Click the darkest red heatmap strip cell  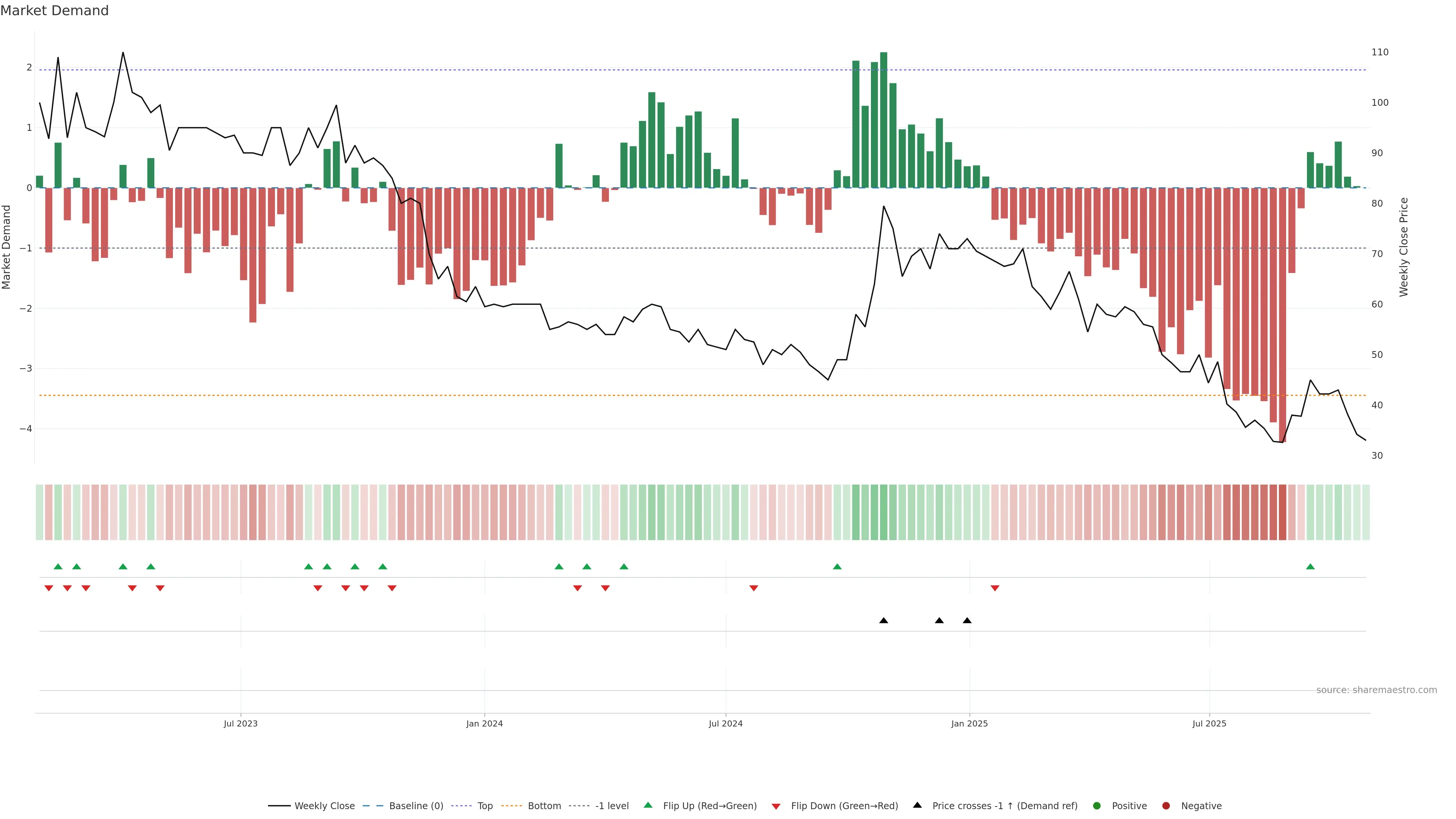point(1282,512)
